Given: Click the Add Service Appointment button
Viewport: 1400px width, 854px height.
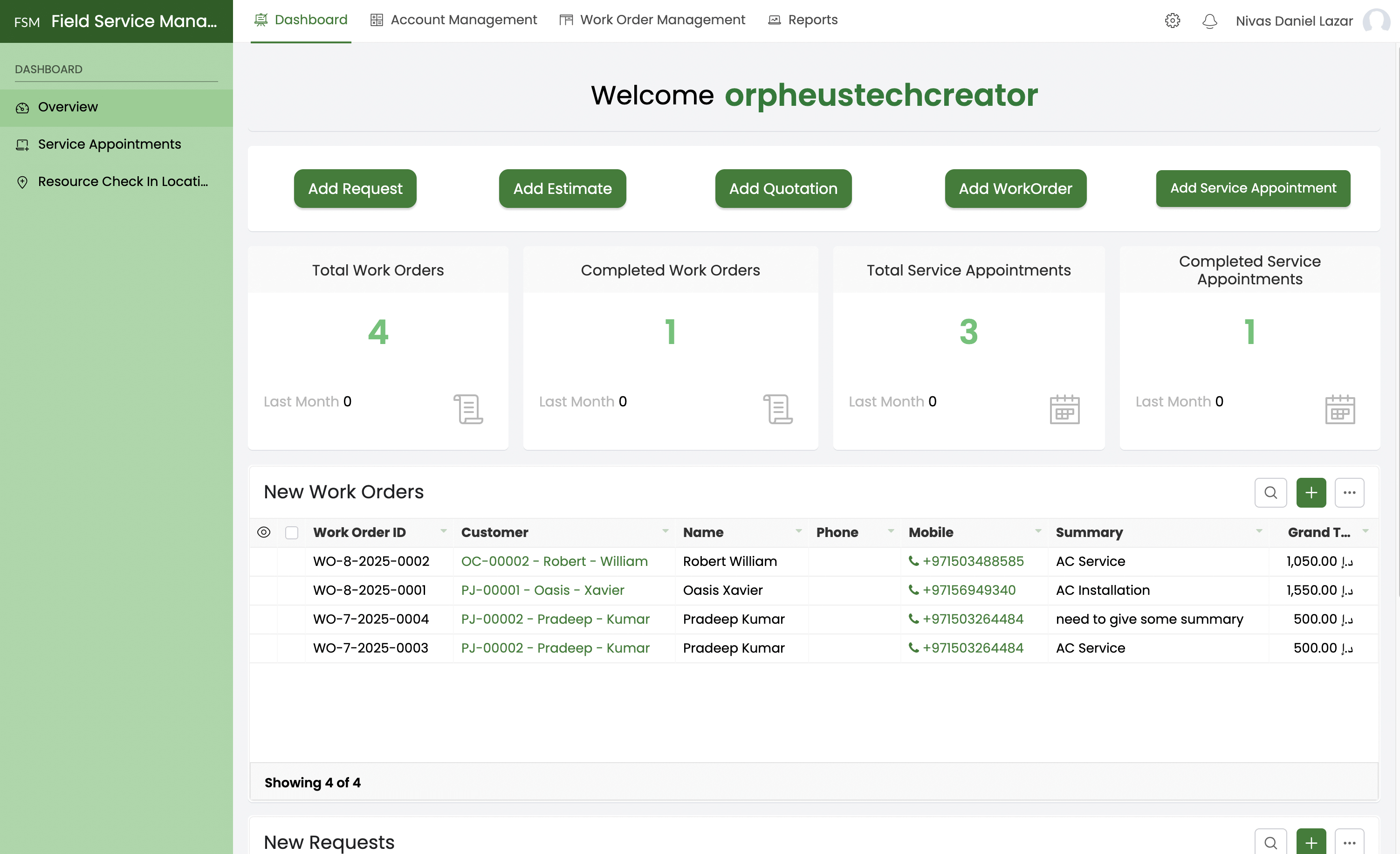Looking at the screenshot, I should (1252, 188).
